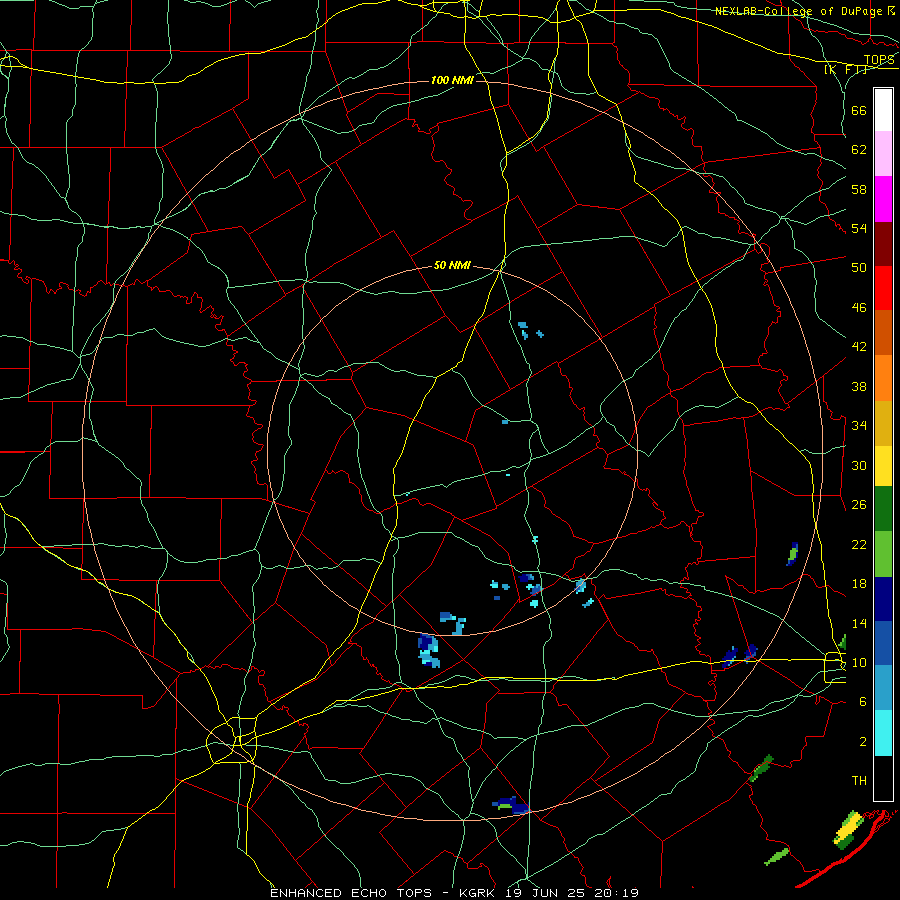Click the 30 legend value
This screenshot has width=900, height=900.
(x=859, y=465)
